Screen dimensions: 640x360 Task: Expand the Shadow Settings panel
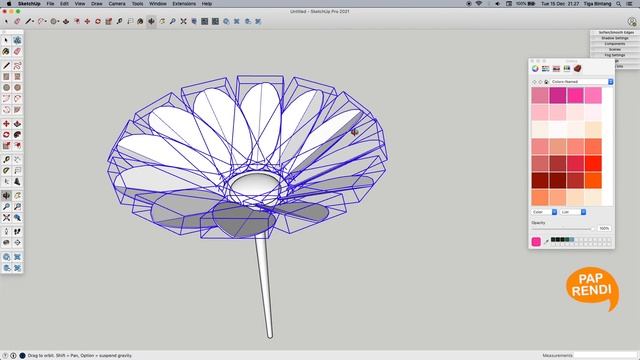[616, 38]
